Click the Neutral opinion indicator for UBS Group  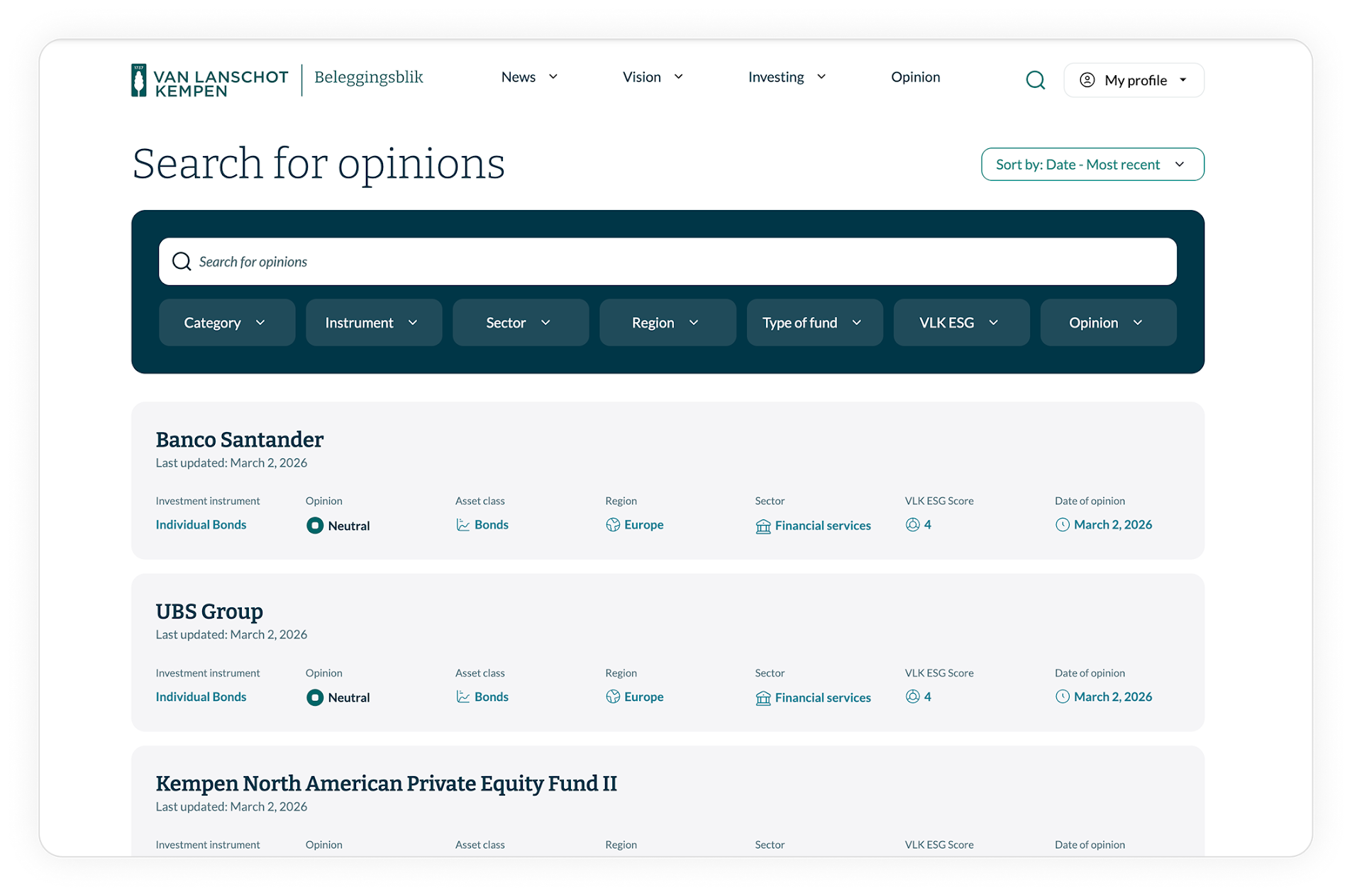tap(315, 698)
